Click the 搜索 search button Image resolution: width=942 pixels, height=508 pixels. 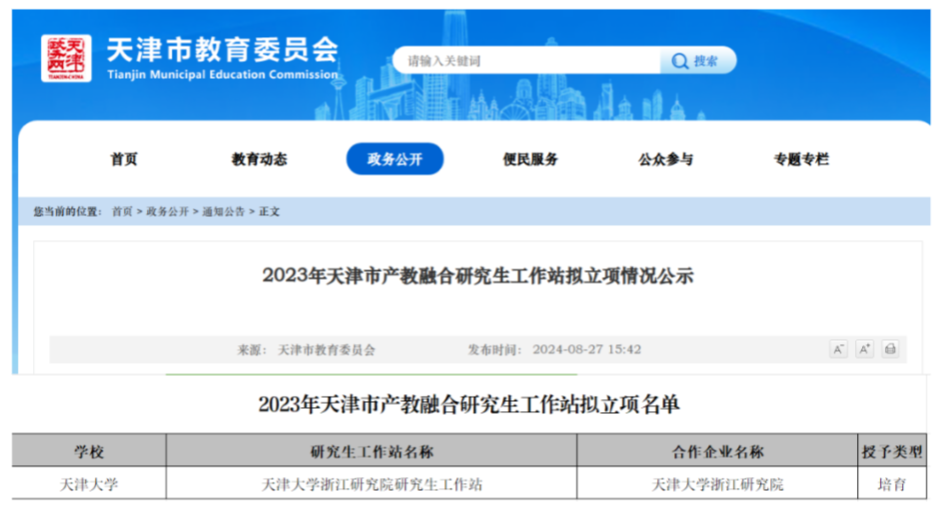click(x=697, y=61)
